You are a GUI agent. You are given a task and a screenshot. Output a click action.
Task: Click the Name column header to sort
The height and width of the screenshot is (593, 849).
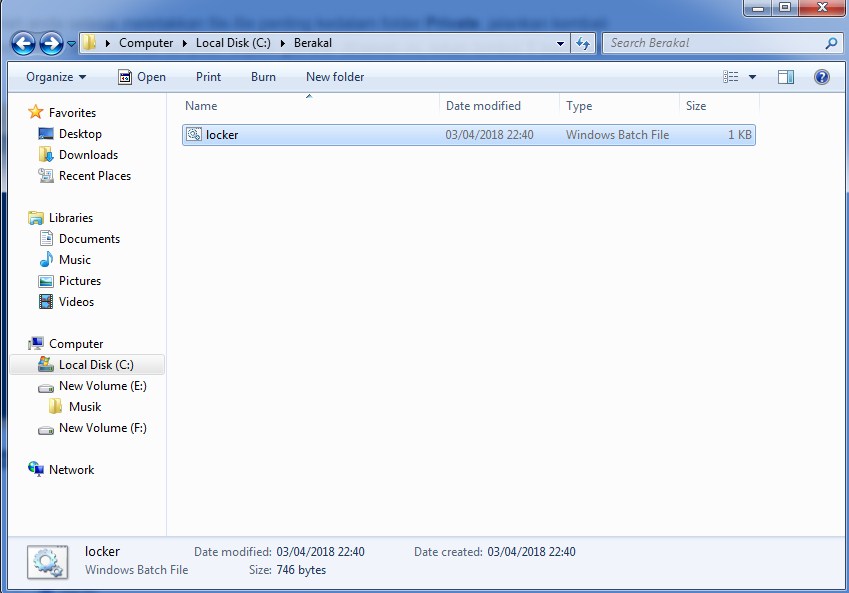click(200, 105)
